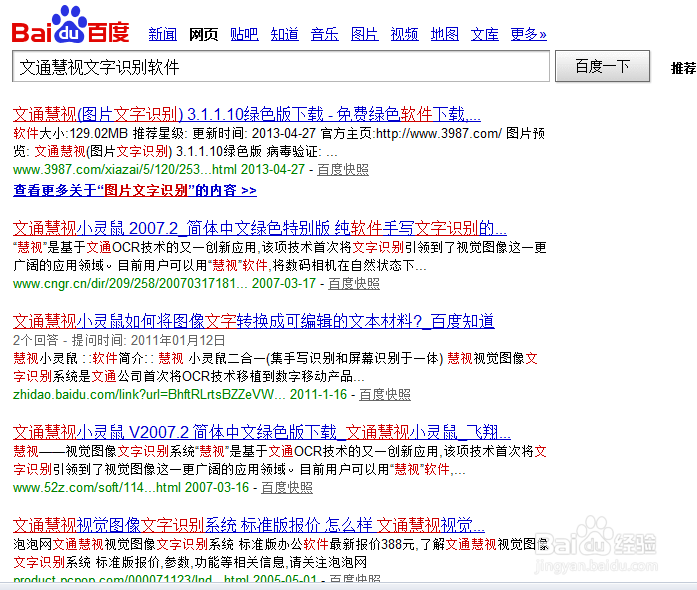Open the 新闻 news tab
The width and height of the screenshot is (697, 590).
(163, 34)
